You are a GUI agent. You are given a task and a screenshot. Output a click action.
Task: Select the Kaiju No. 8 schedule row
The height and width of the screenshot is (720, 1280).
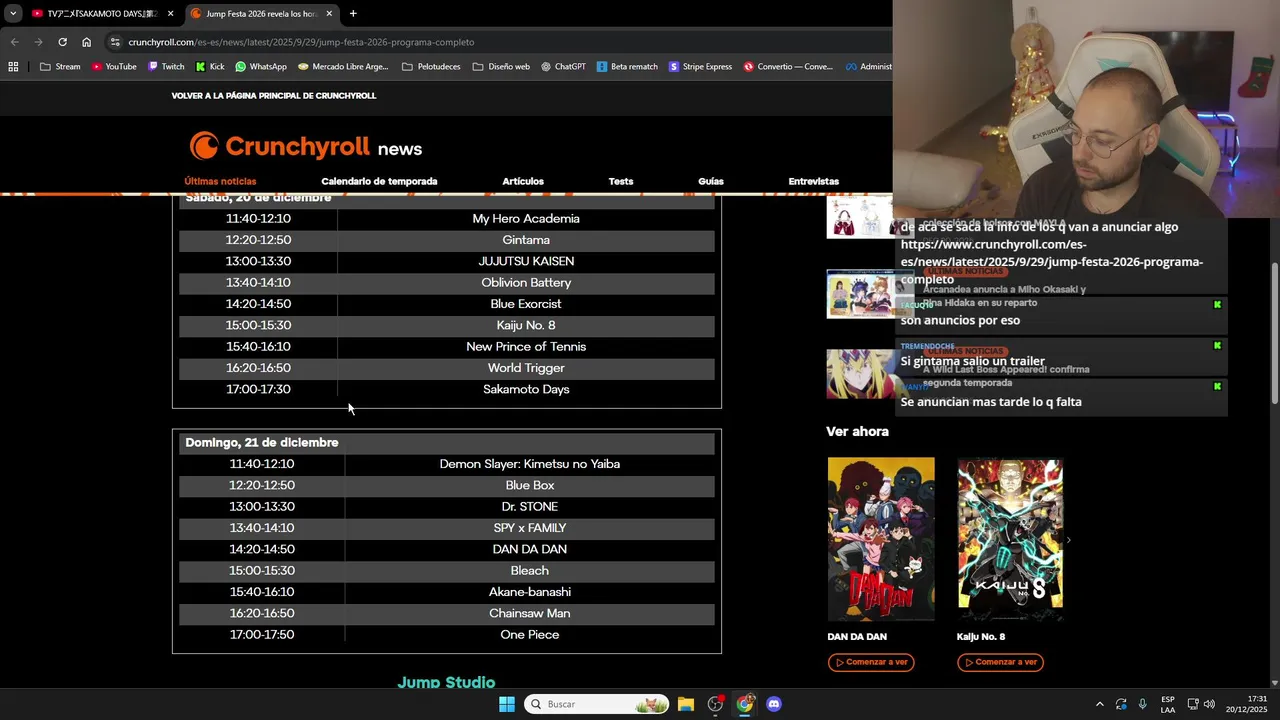tap(447, 325)
